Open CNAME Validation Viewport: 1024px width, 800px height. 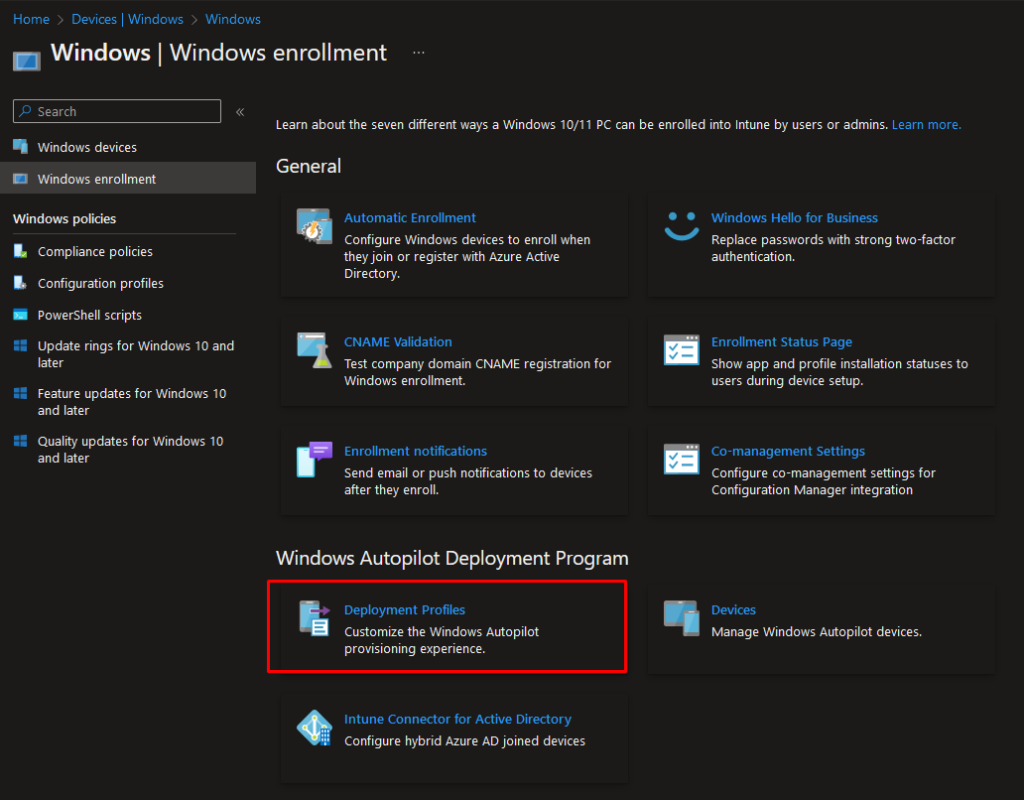(398, 342)
